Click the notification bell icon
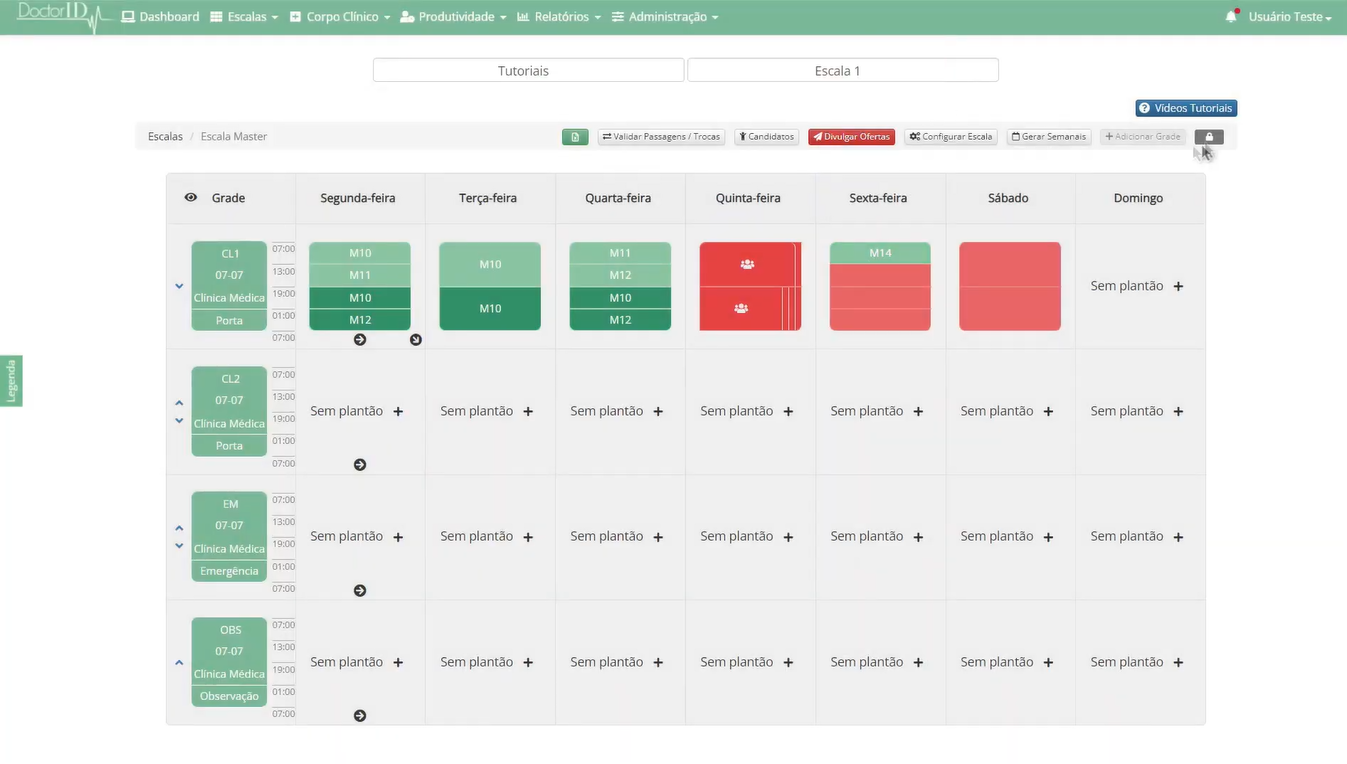This screenshot has height=764, width=1347. [1231, 17]
